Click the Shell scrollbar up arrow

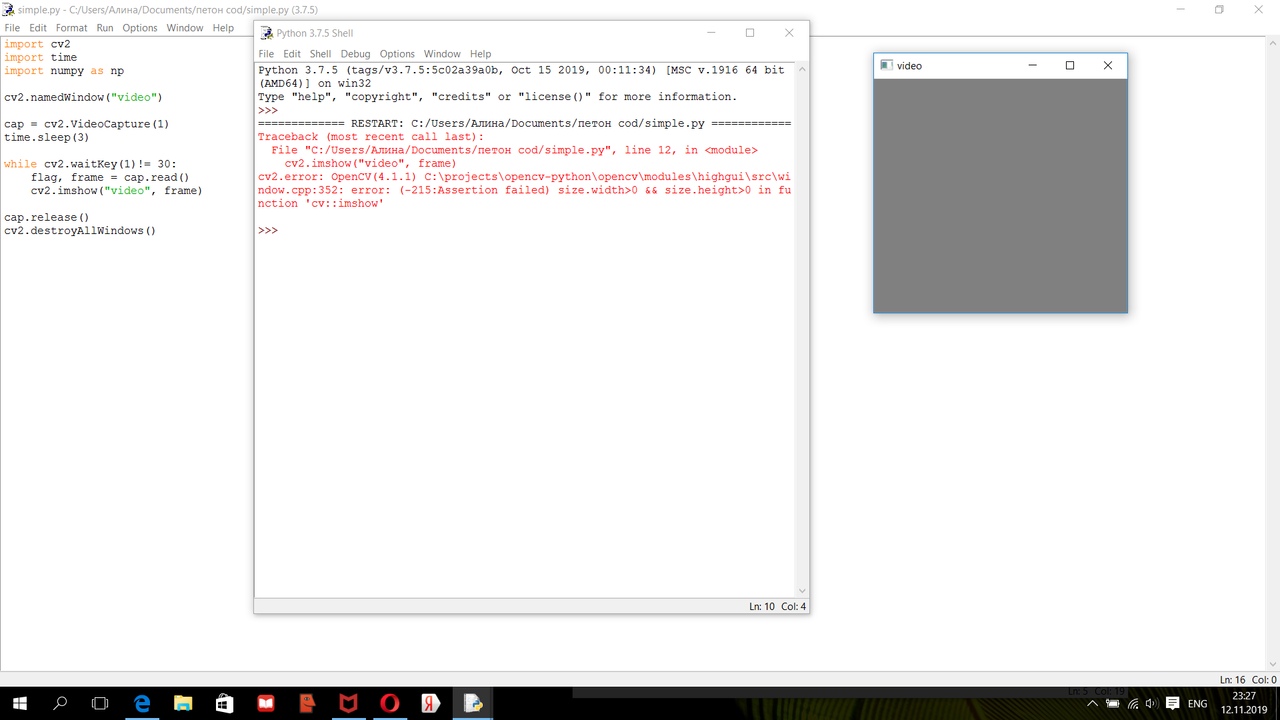(x=801, y=69)
